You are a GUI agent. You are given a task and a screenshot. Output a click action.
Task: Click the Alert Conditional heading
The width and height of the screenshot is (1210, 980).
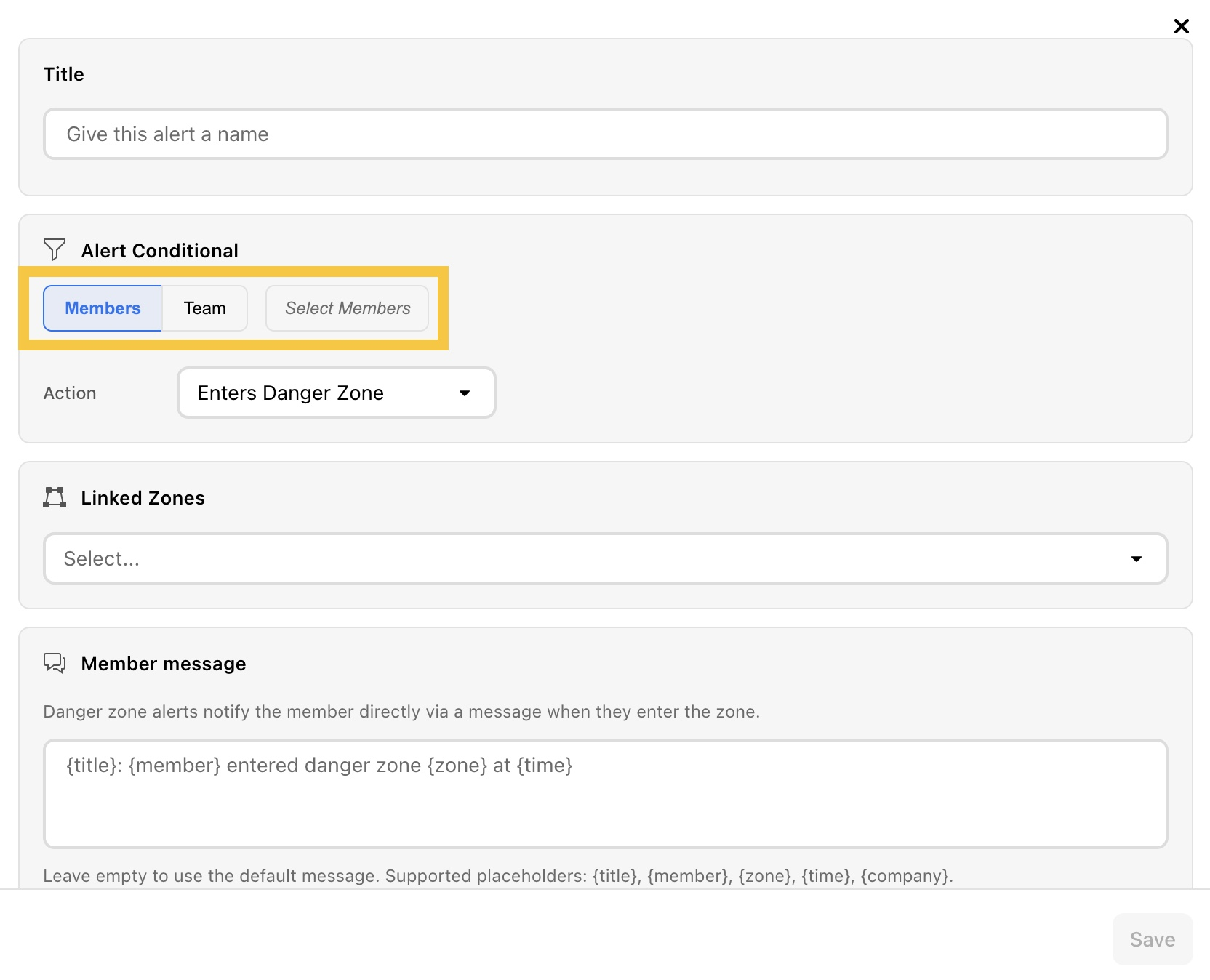click(160, 251)
